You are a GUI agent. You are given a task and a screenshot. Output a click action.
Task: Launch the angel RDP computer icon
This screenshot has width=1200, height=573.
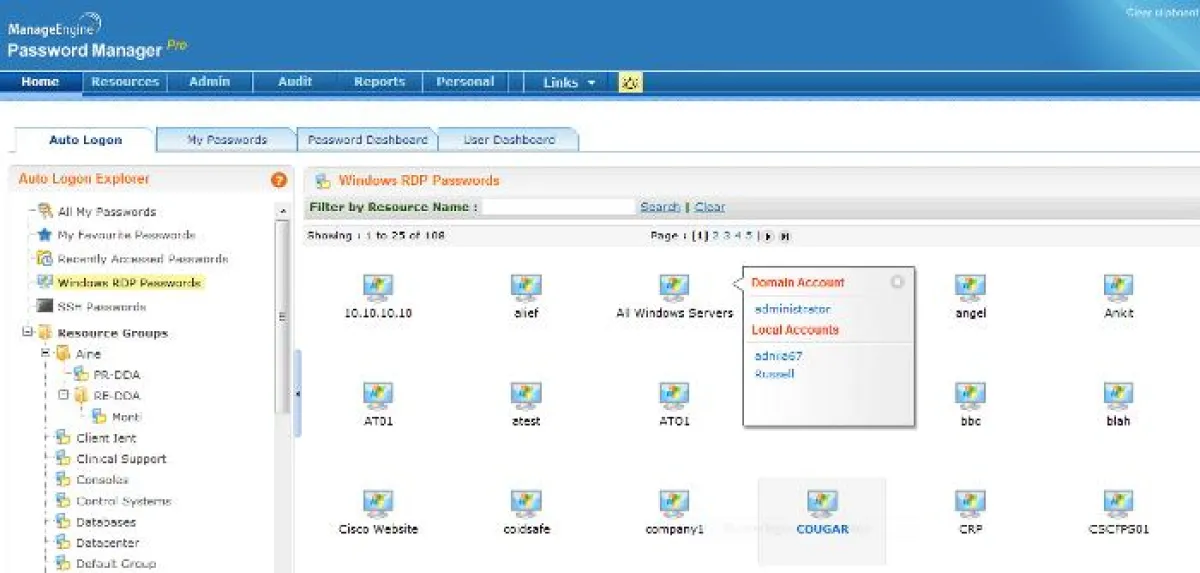(x=970, y=288)
